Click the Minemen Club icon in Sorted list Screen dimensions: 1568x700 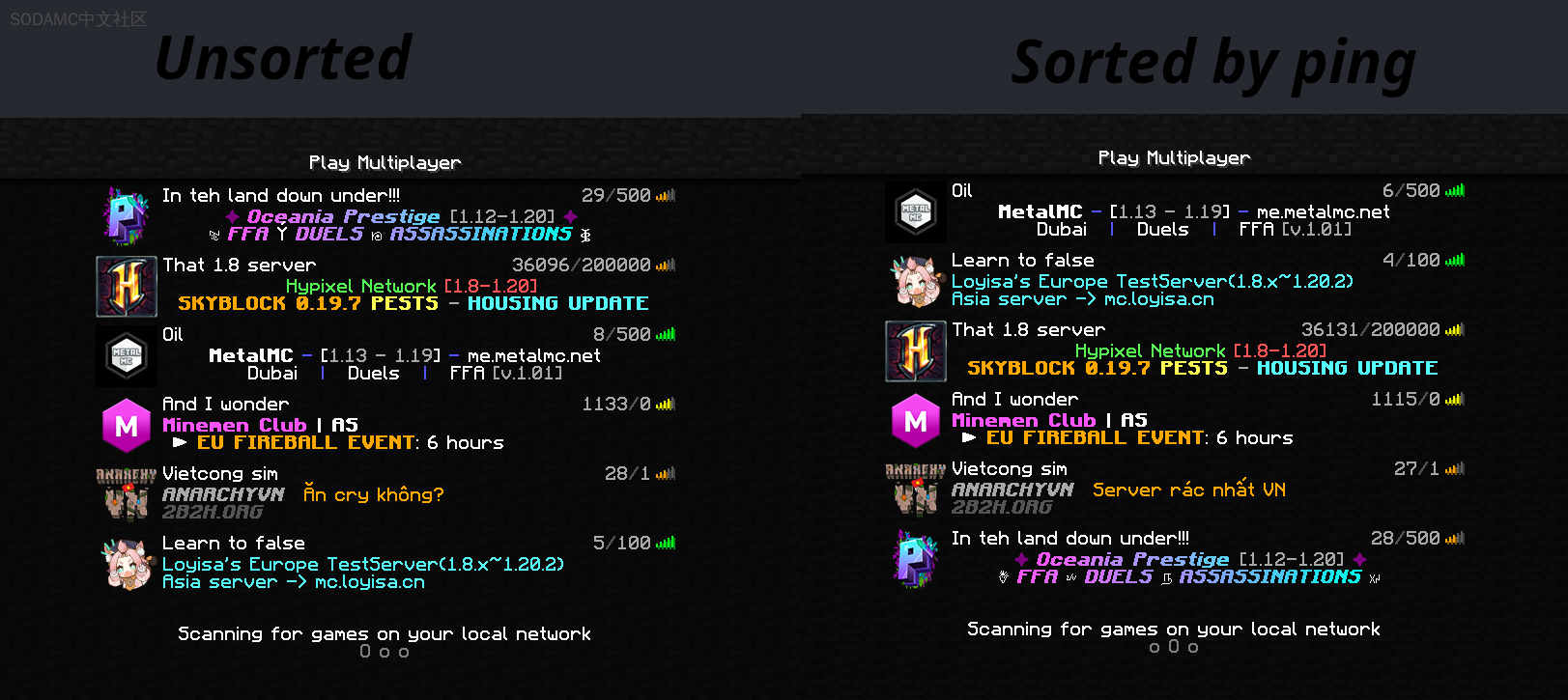[x=916, y=420]
